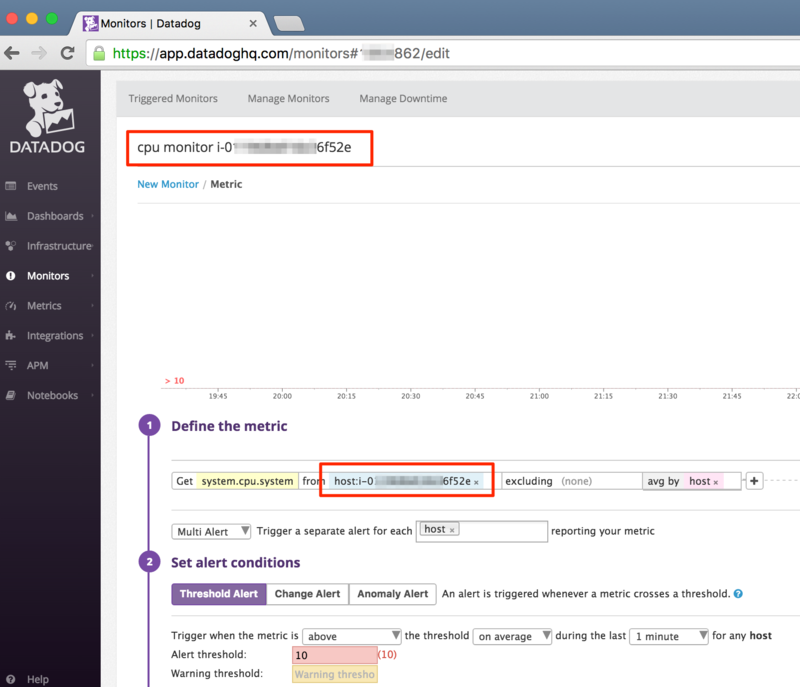Expand the Monitors submenu arrow
800x687 pixels.
[93, 276]
